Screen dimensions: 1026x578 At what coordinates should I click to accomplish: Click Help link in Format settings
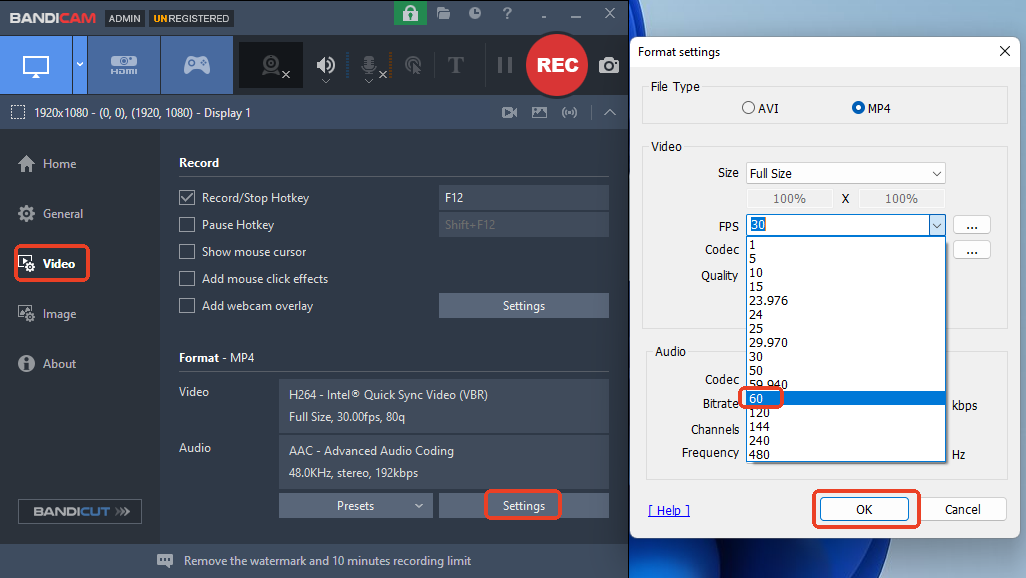pos(669,510)
